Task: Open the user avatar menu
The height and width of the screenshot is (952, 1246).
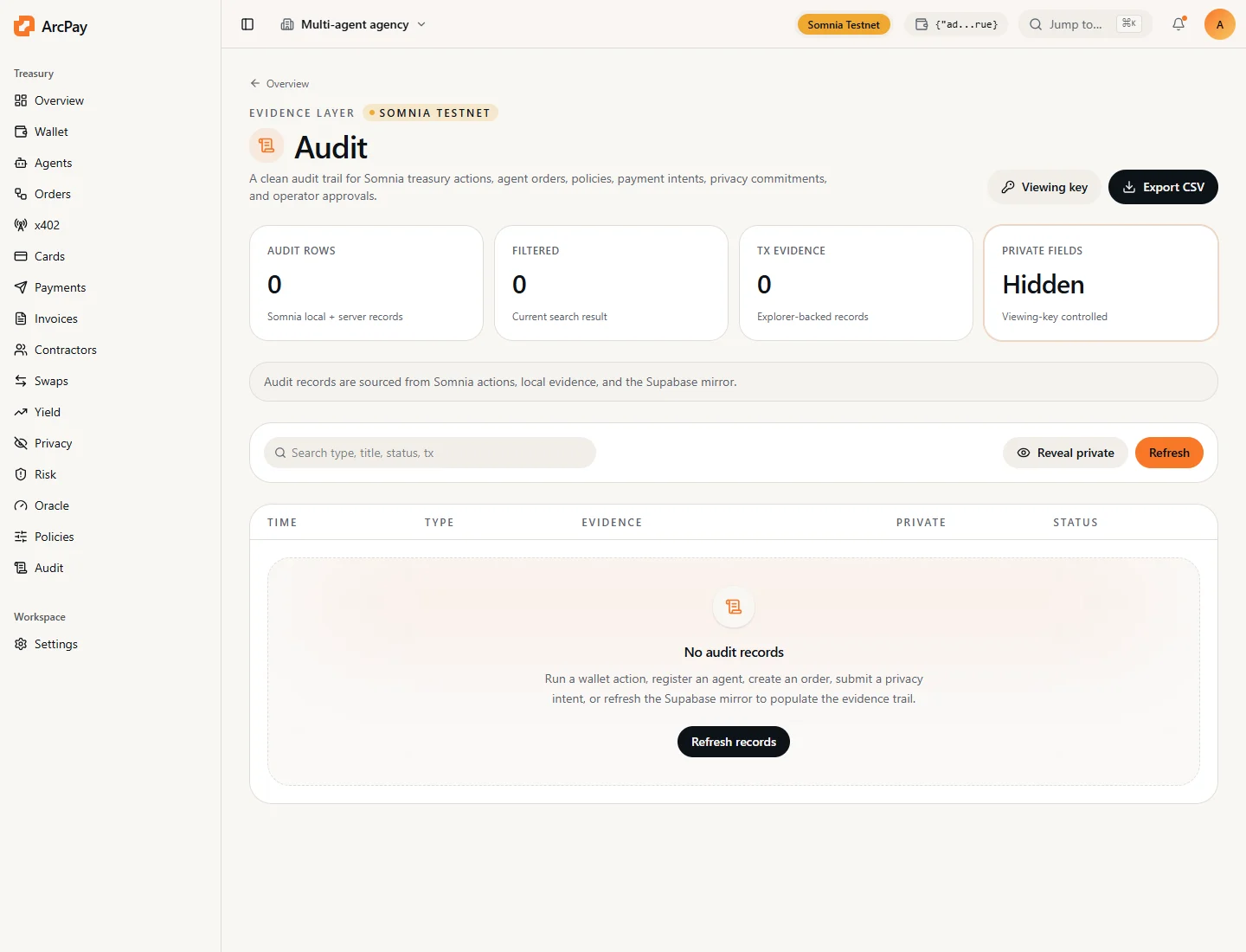Action: (x=1220, y=24)
